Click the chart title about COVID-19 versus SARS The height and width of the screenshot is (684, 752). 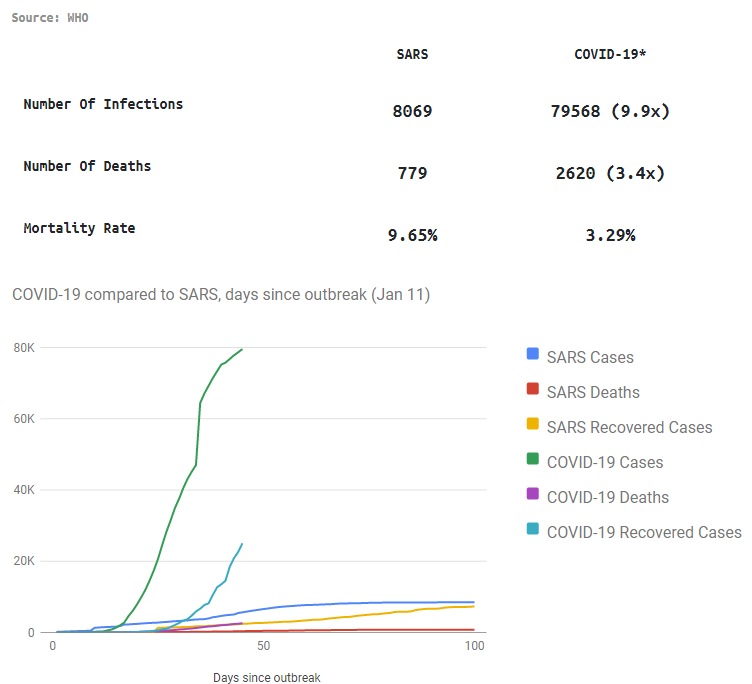[x=221, y=295]
